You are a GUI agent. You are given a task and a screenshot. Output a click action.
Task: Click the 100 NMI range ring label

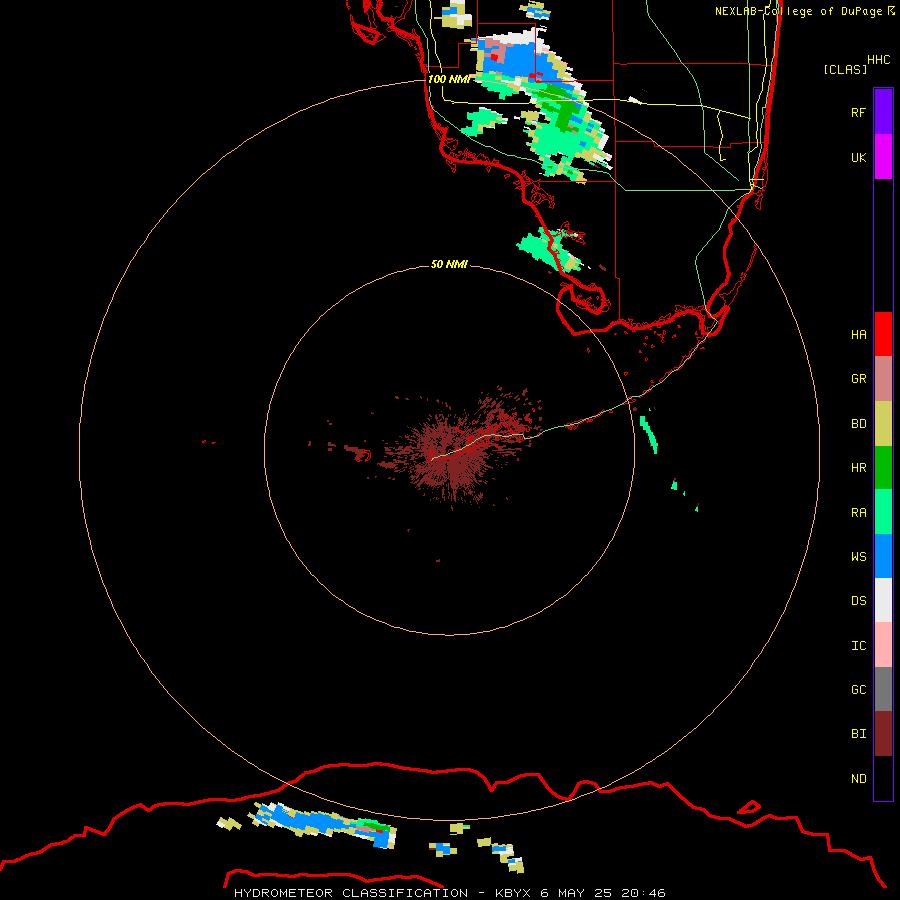(x=449, y=79)
